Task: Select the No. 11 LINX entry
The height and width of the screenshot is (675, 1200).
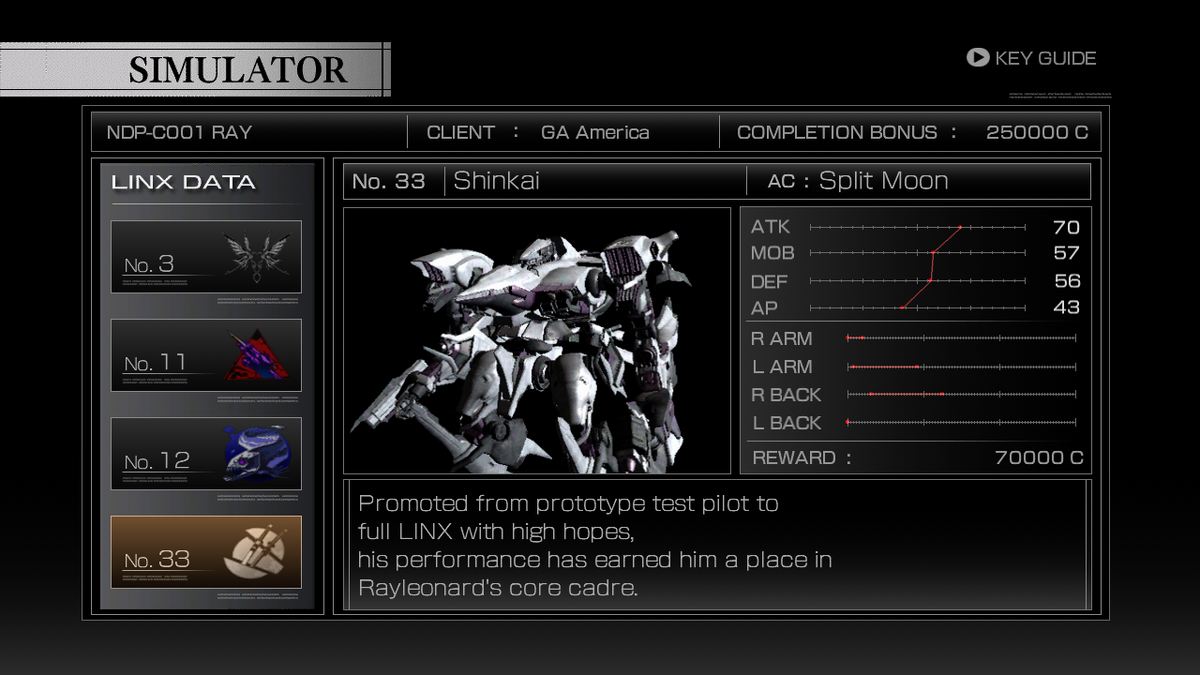Action: coord(206,355)
